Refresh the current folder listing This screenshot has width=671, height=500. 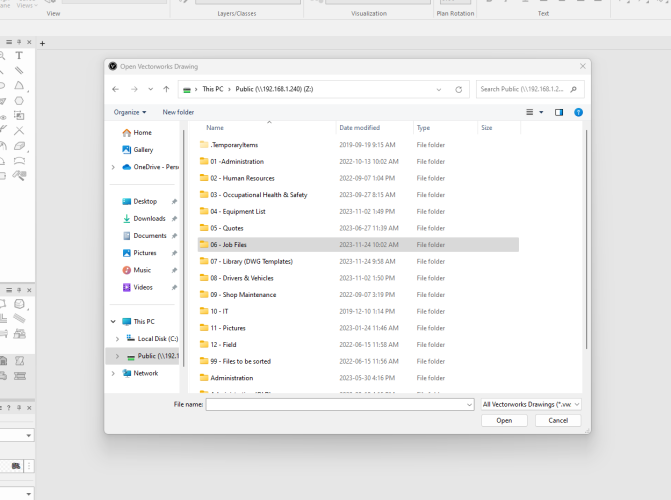[x=459, y=89]
